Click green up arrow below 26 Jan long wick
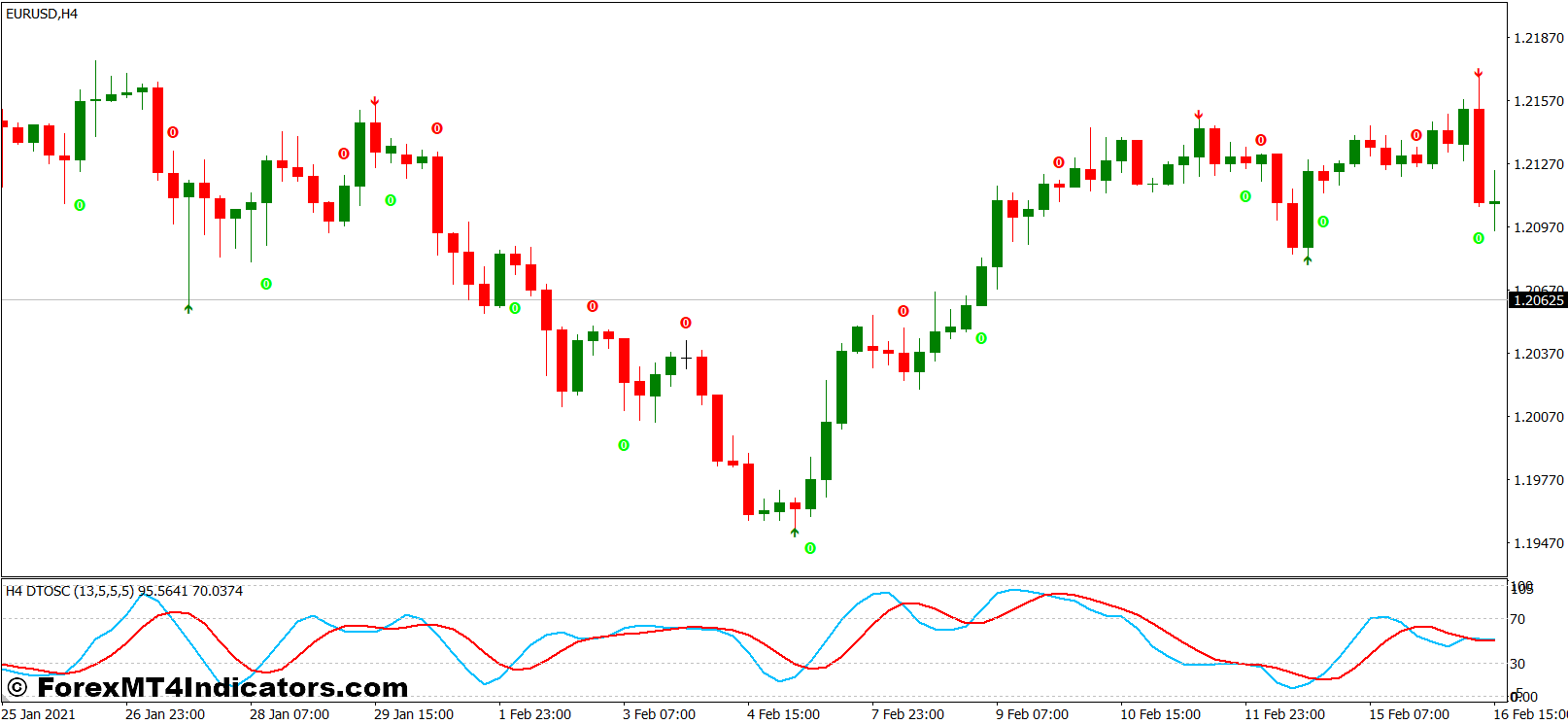 tap(188, 308)
